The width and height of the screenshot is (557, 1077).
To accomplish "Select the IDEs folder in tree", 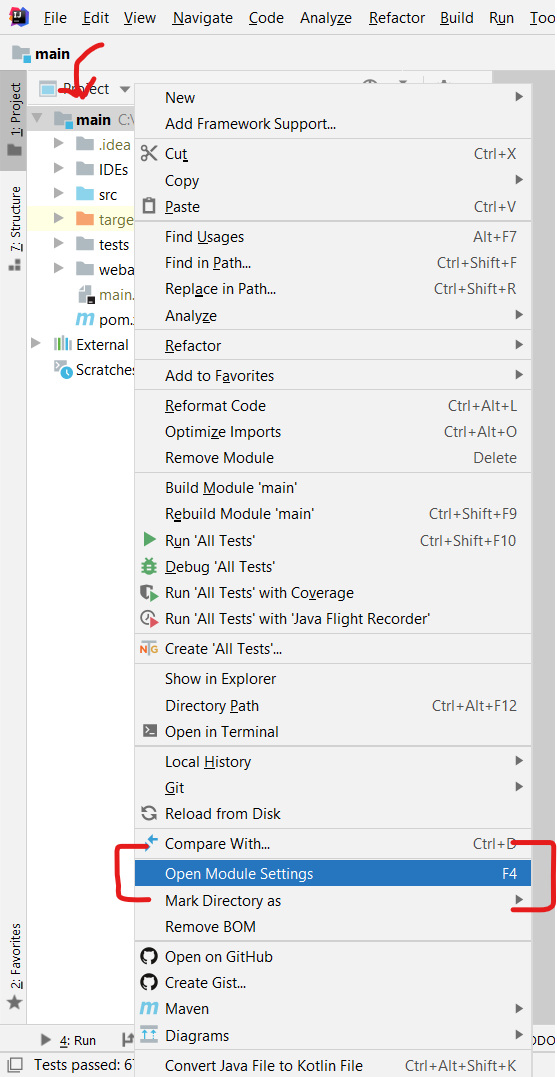I will pyautogui.click(x=113, y=169).
